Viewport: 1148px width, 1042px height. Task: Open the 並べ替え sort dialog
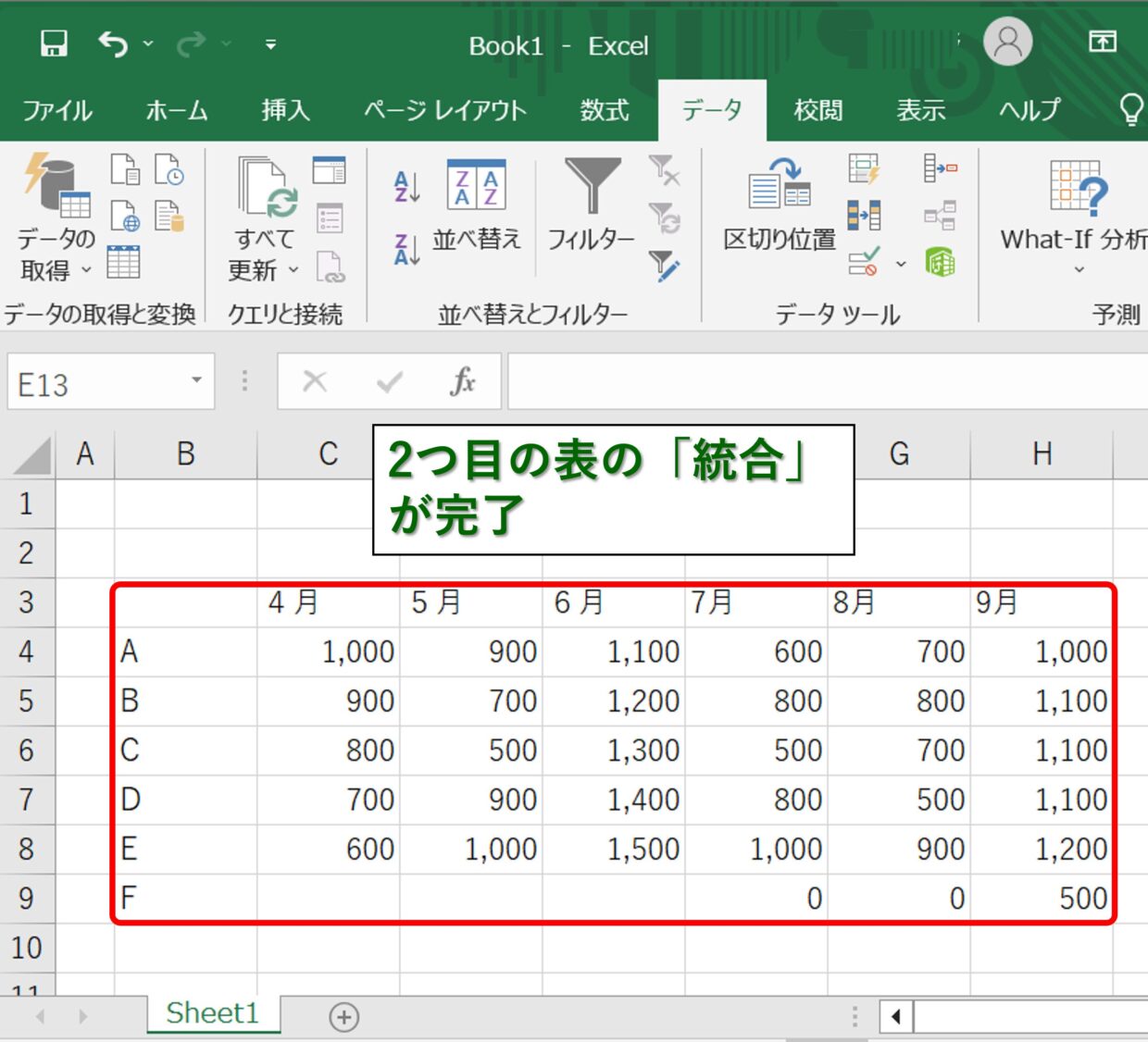coord(477,205)
